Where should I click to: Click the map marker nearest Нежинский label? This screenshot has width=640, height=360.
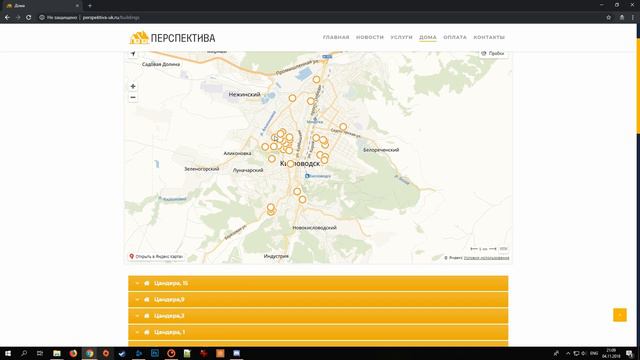click(292, 98)
